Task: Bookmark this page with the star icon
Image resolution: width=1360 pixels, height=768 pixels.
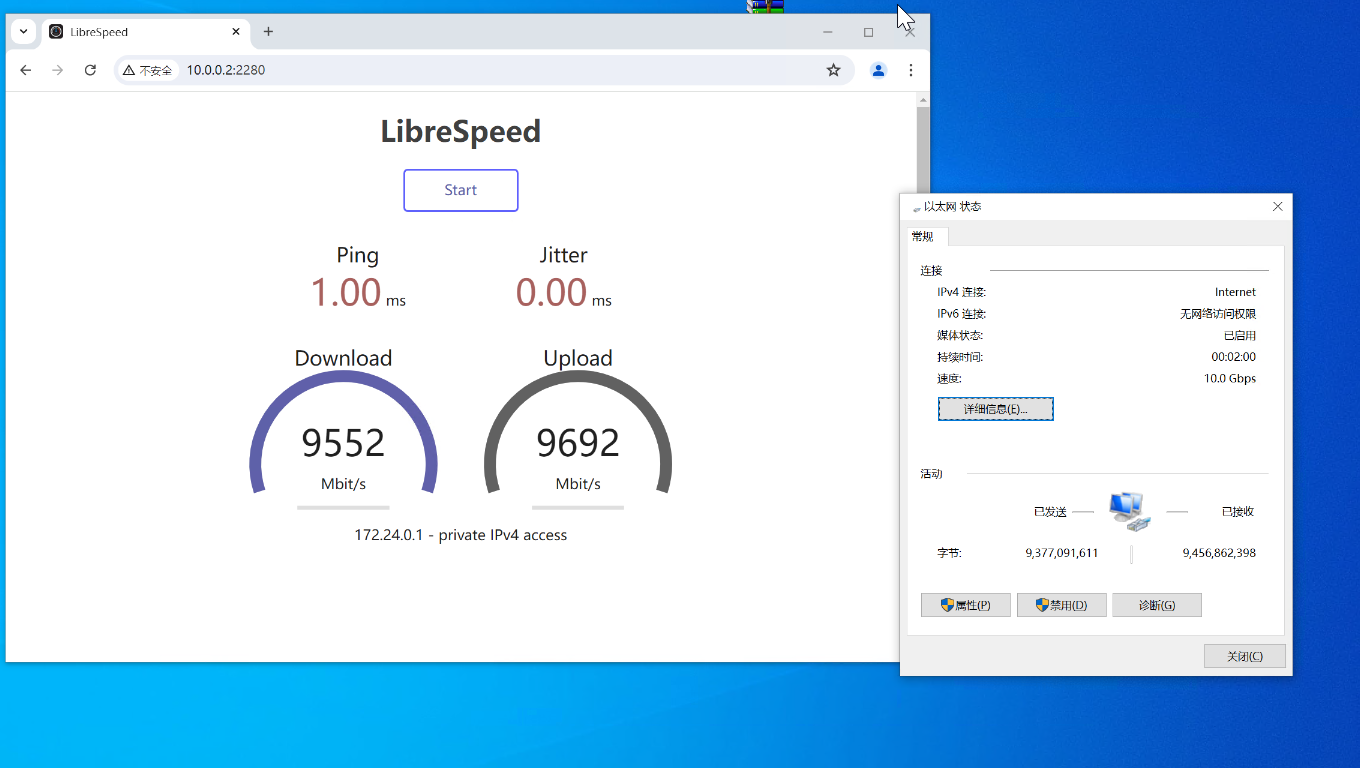Action: point(833,70)
